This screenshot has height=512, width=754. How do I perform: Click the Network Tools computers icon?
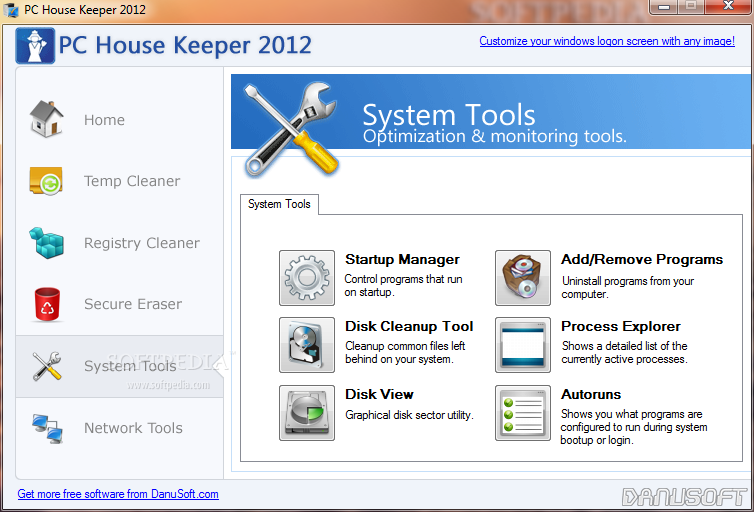click(48, 428)
